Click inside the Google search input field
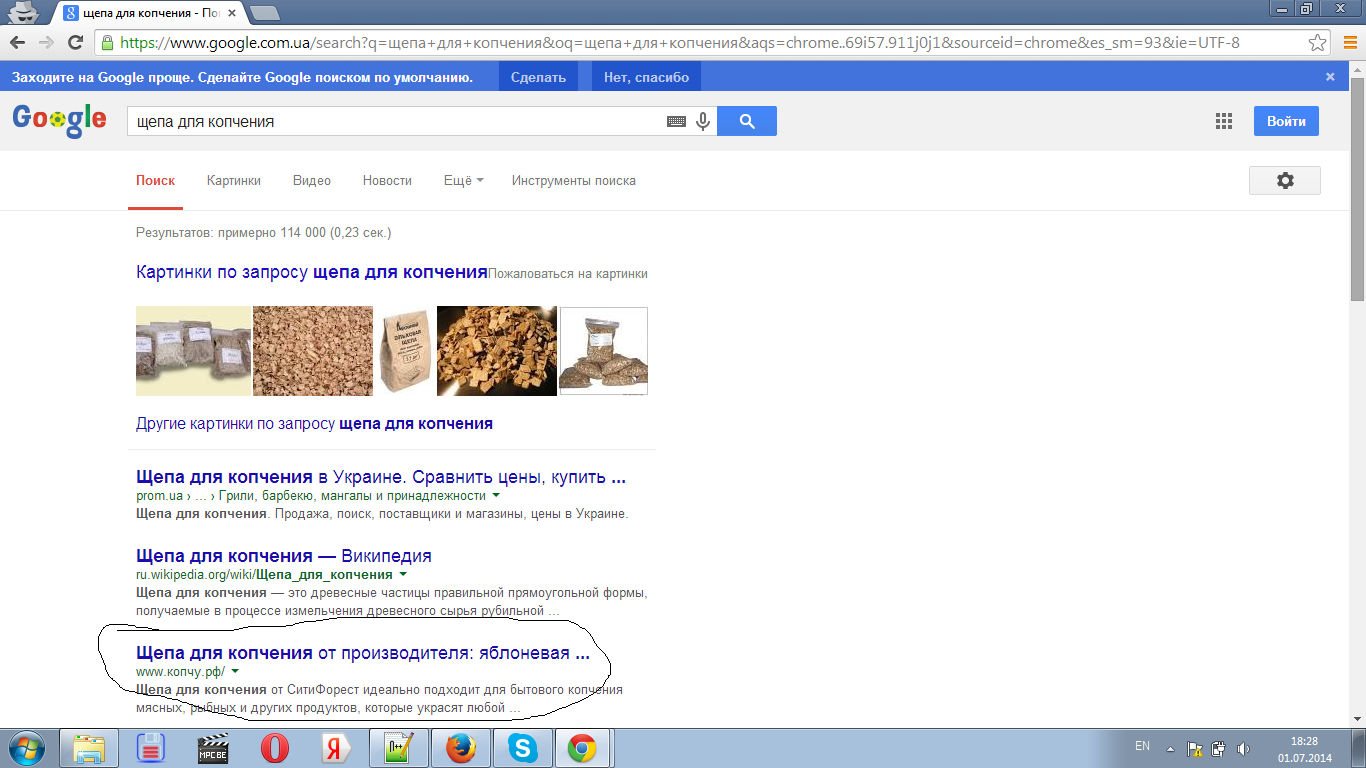The height and width of the screenshot is (768, 1366). pyautogui.click(x=397, y=121)
